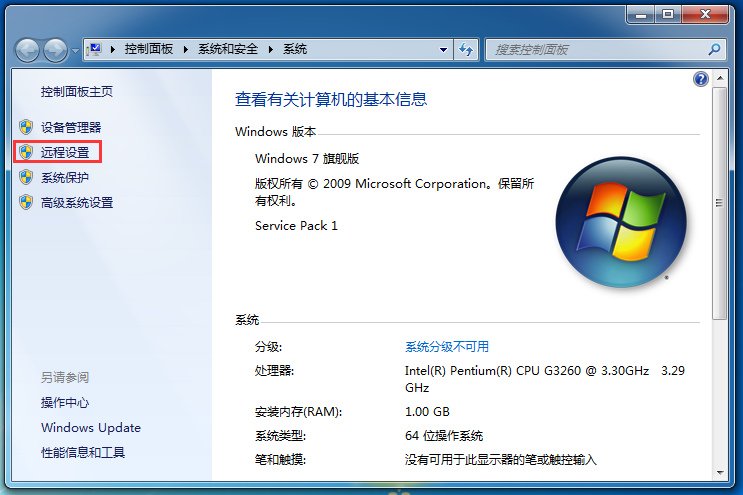Click scrollbar down arrow
The height and width of the screenshot is (495, 743).
click(x=720, y=472)
